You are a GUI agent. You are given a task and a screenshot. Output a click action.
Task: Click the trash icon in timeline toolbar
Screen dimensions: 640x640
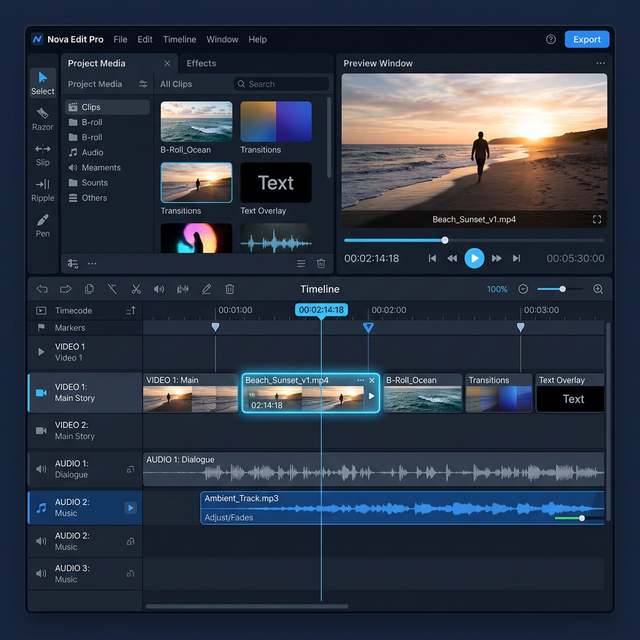(229, 289)
